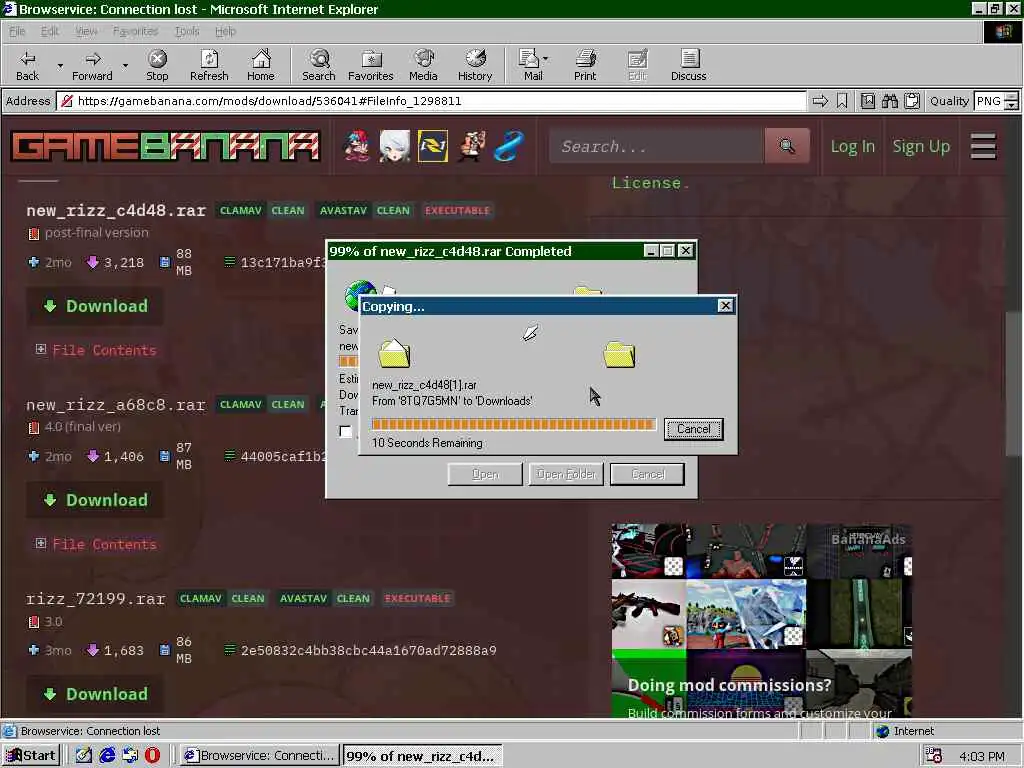Viewport: 1024px width, 768px height.
Task: Open Friday Night Funkin game icon
Action: click(357, 146)
